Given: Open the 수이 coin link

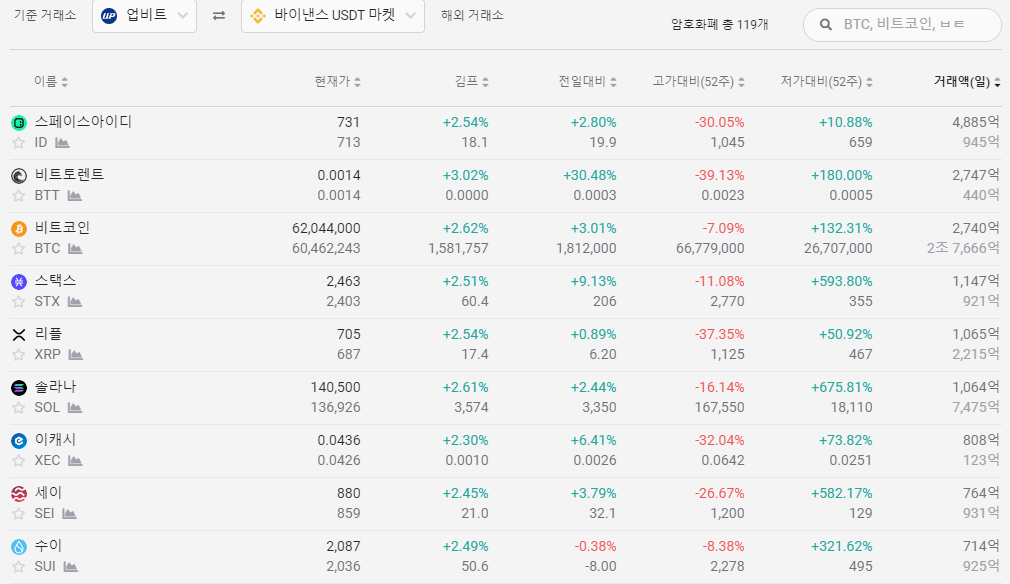Looking at the screenshot, I should coord(48,545).
